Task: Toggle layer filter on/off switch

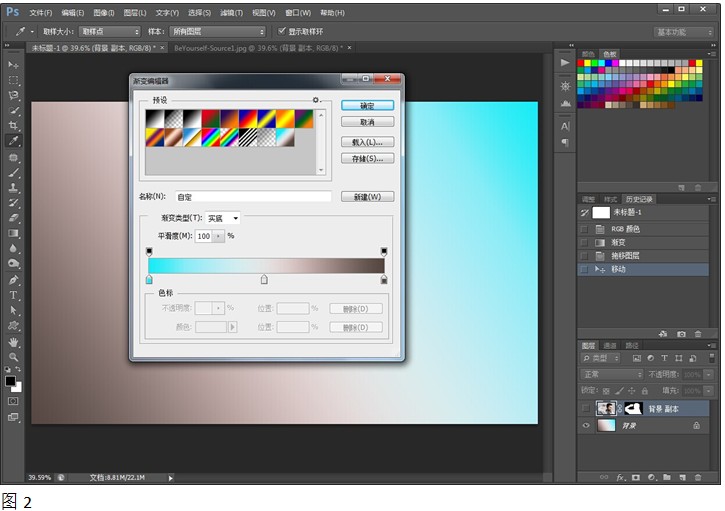Action: pos(712,357)
